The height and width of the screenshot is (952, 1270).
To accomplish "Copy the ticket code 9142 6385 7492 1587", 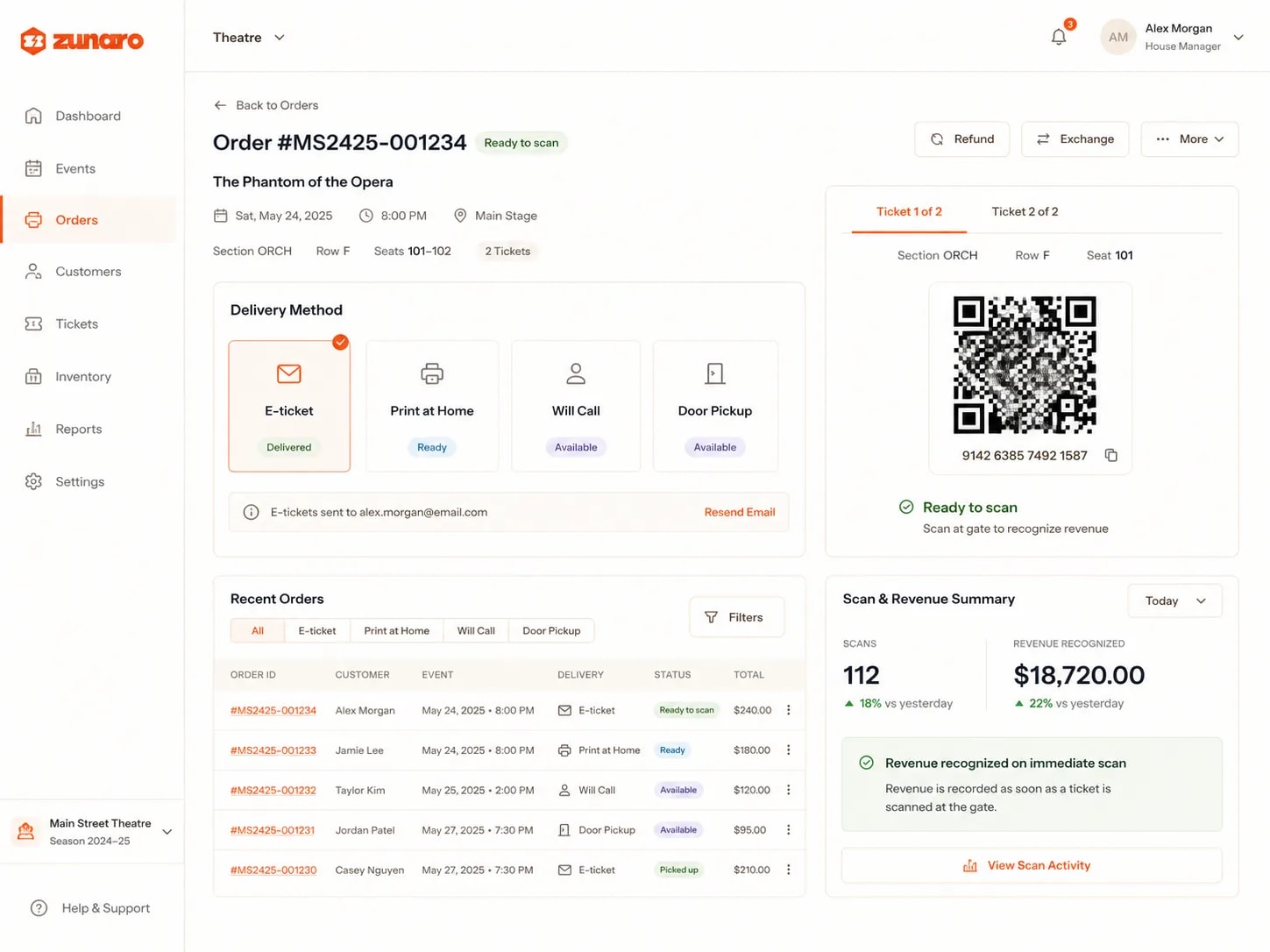I will tap(1110, 455).
